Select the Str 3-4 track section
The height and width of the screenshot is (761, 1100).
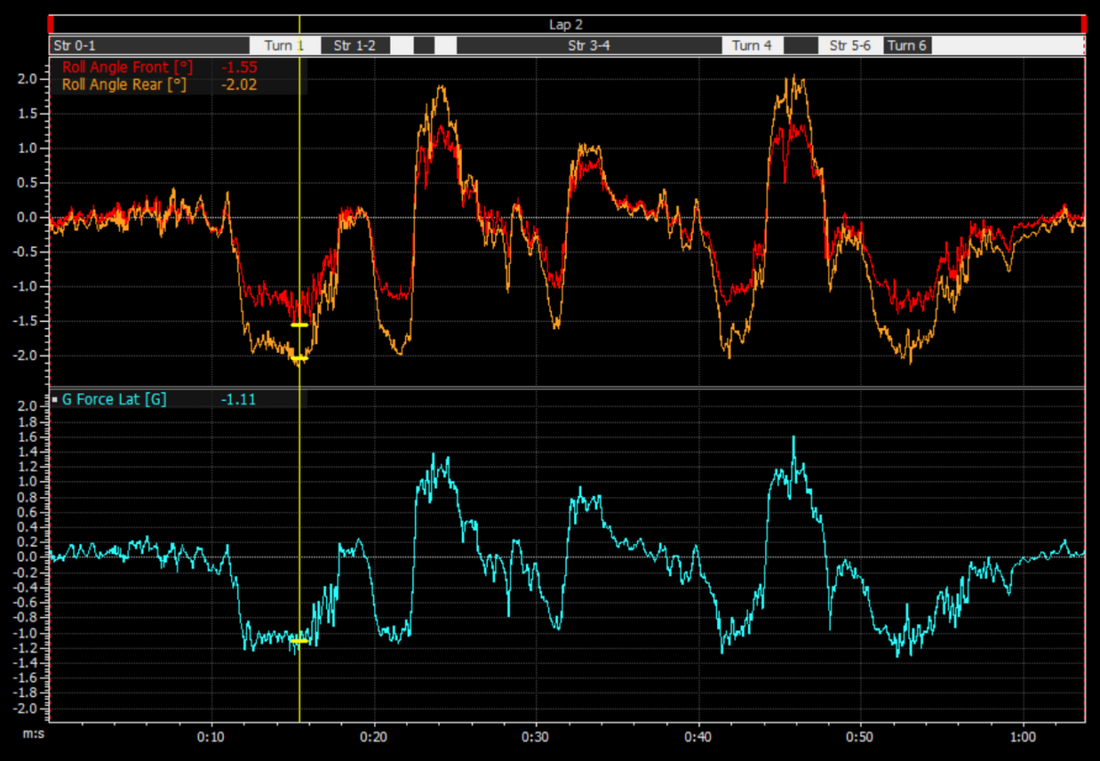[589, 46]
